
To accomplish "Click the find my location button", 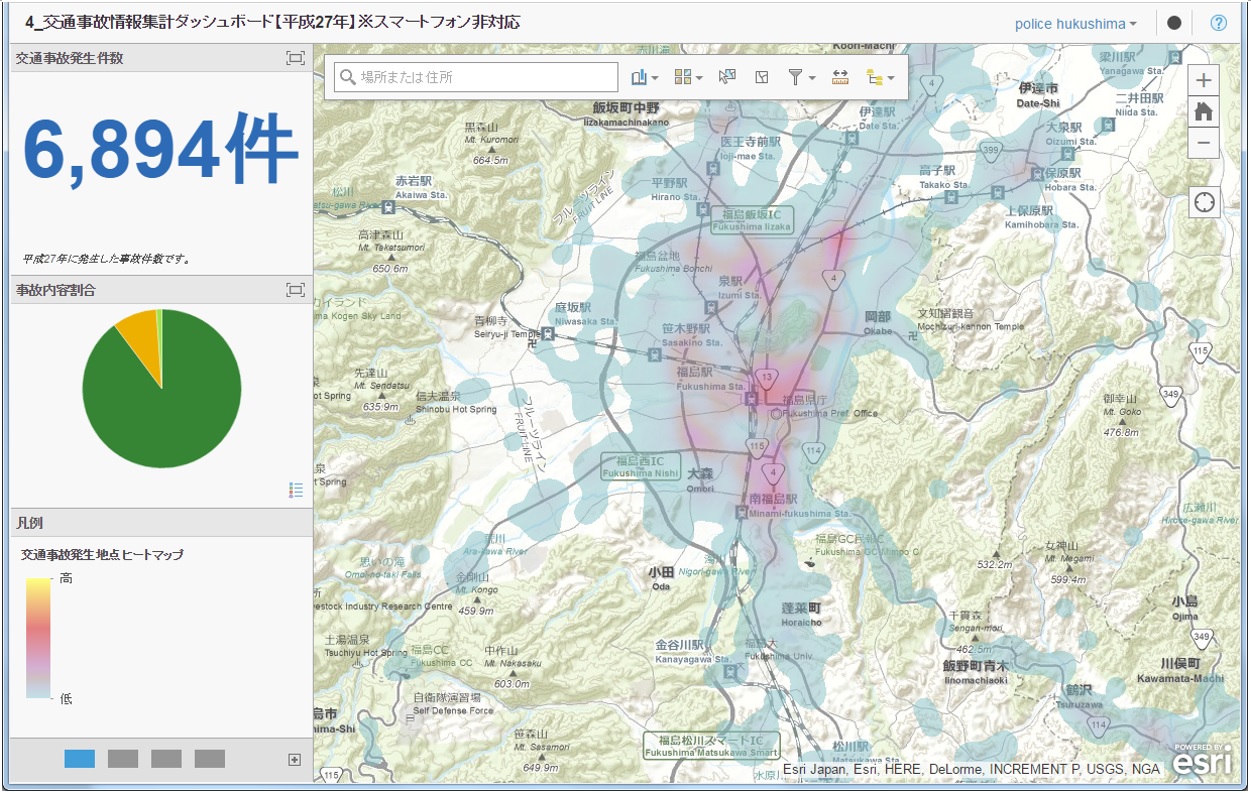I will 1205,202.
